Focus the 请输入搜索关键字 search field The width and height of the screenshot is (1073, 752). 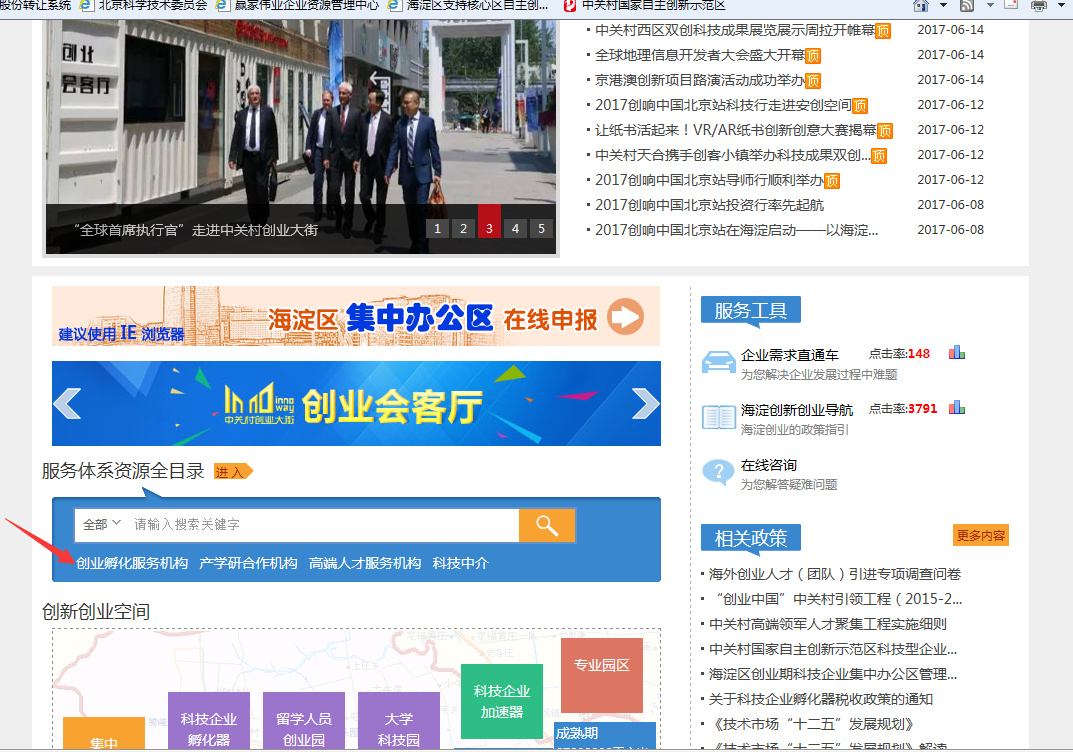pyautogui.click(x=323, y=525)
